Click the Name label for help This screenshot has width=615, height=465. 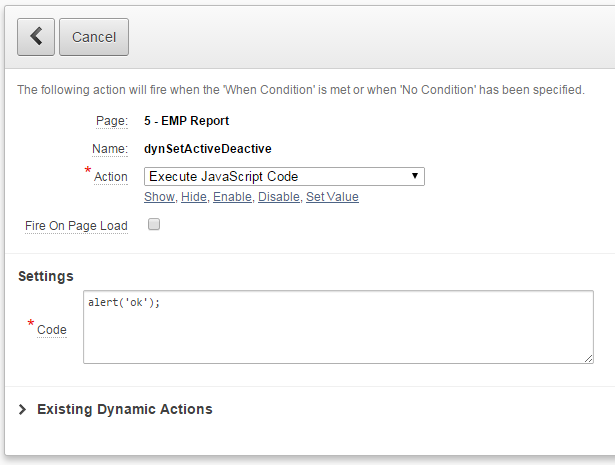pos(110,149)
